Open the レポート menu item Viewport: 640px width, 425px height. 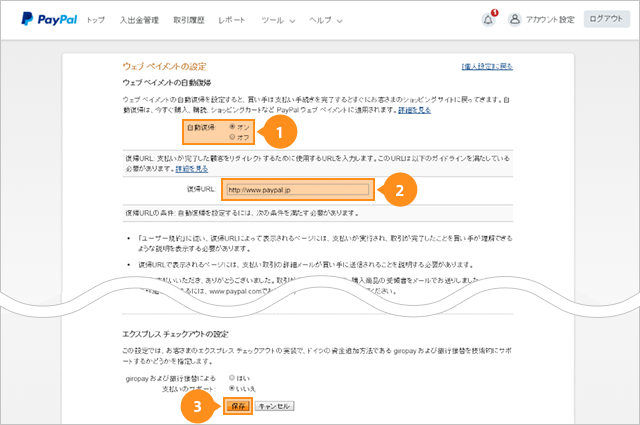pos(231,20)
